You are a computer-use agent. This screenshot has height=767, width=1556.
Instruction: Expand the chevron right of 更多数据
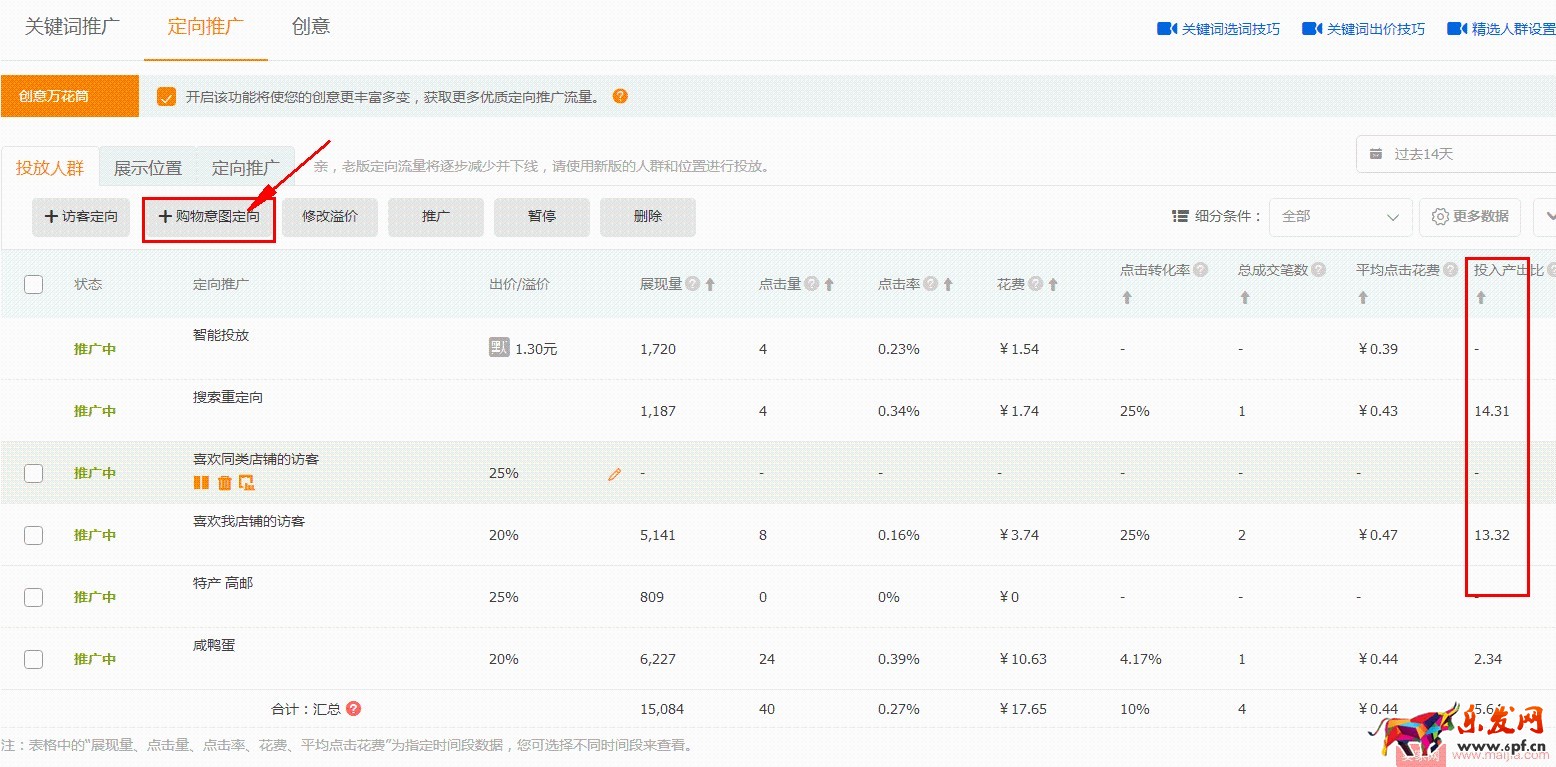coord(1546,217)
